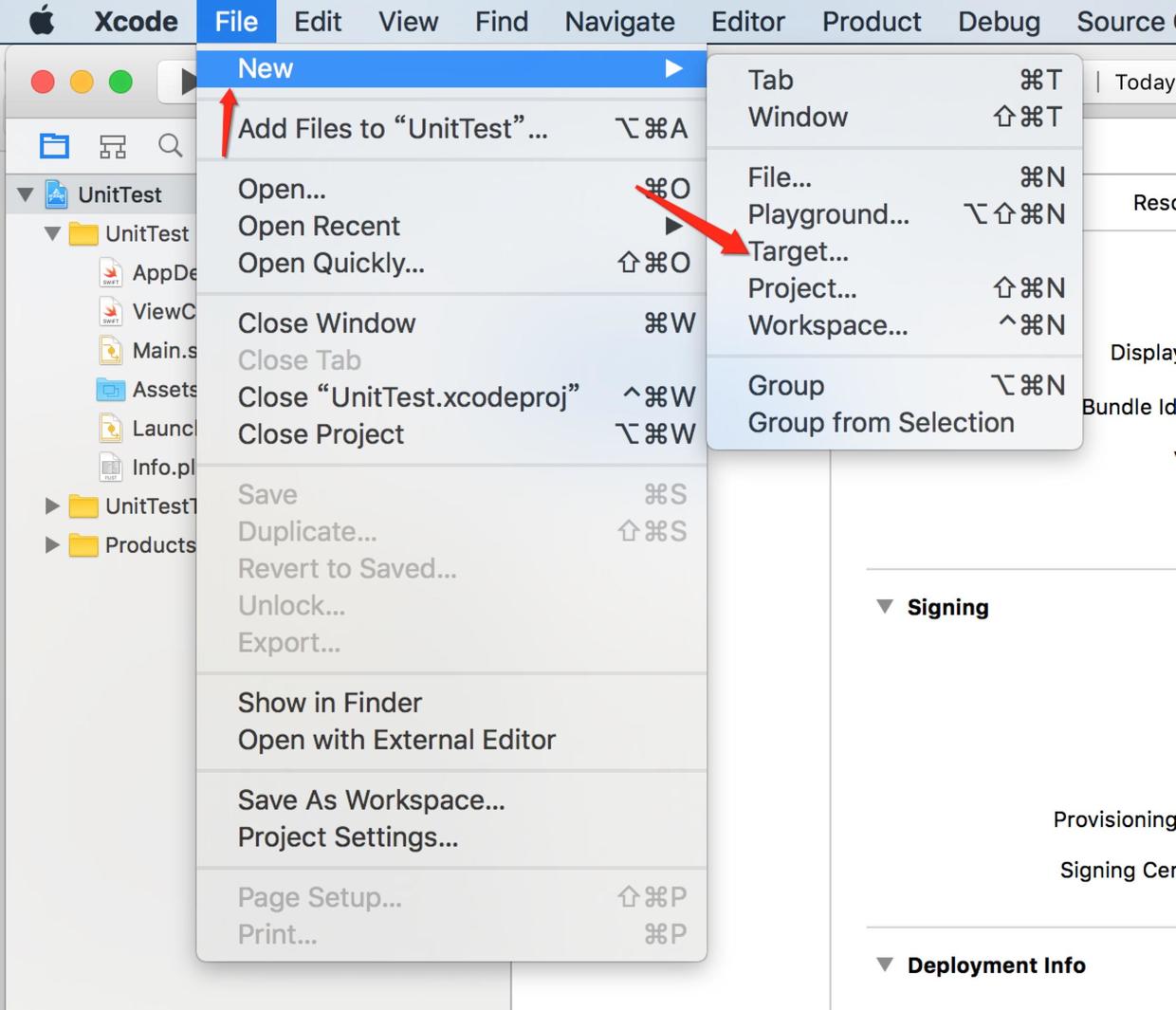This screenshot has width=1176, height=1010.
Task: Collapse the Signing section triangle
Action: click(885, 607)
